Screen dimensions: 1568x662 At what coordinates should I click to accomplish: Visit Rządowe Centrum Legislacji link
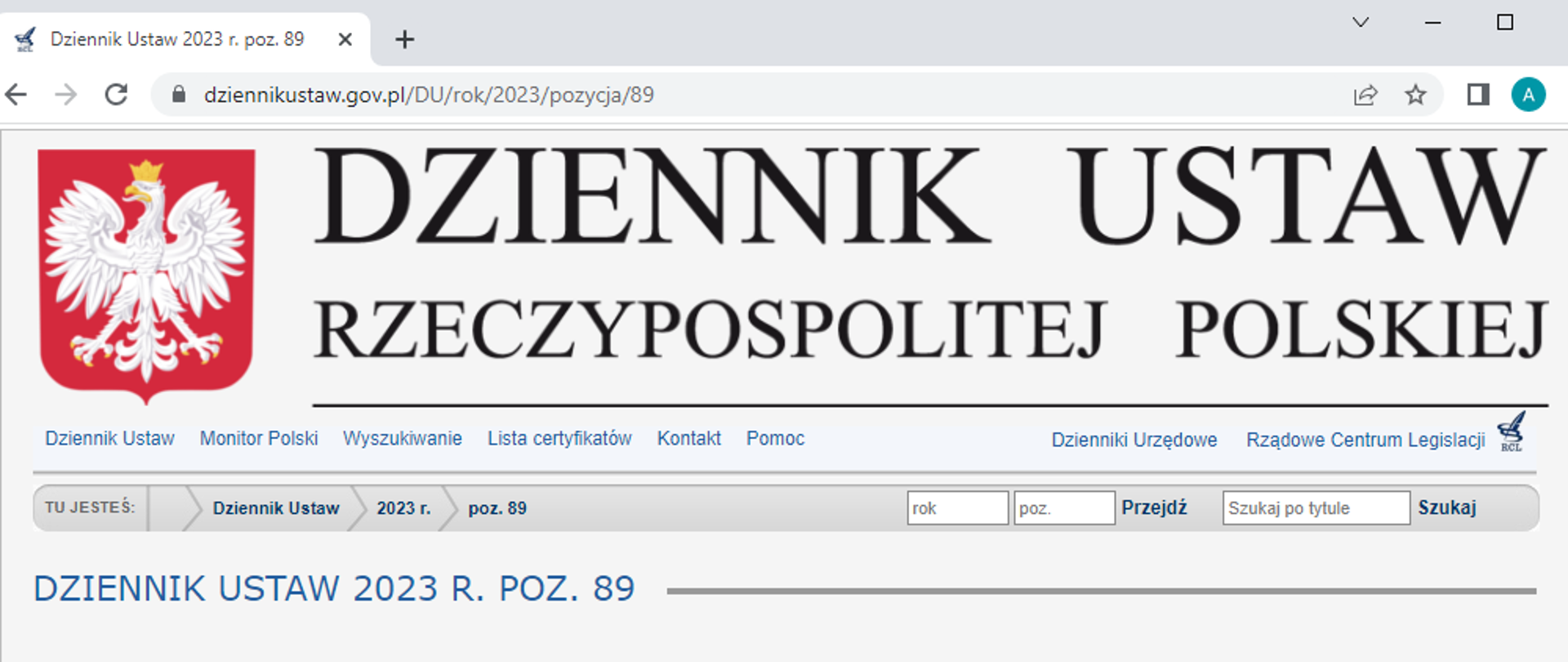pyautogui.click(x=1365, y=441)
